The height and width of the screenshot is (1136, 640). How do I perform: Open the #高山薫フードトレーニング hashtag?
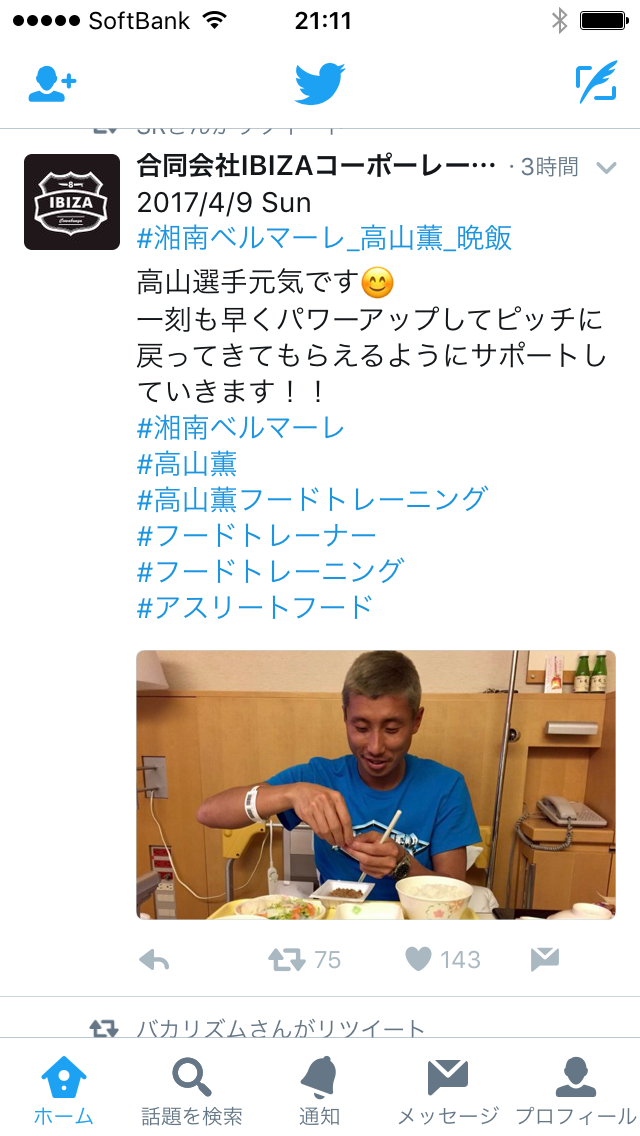[x=312, y=499]
